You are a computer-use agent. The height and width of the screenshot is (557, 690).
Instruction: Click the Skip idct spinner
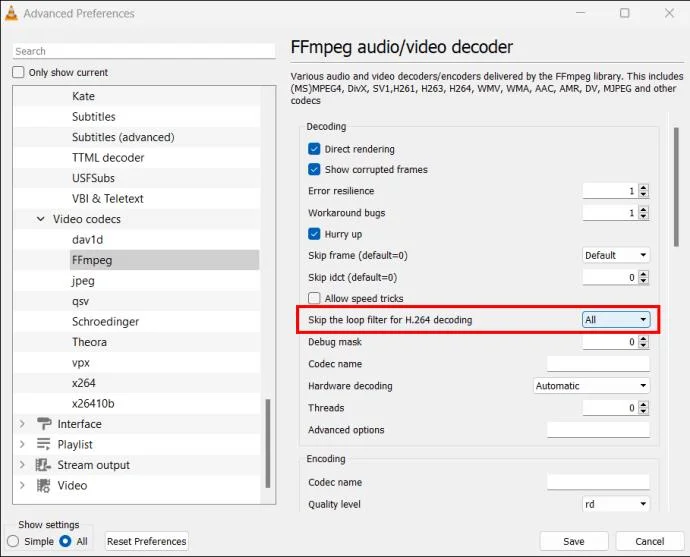pyautogui.click(x=616, y=278)
